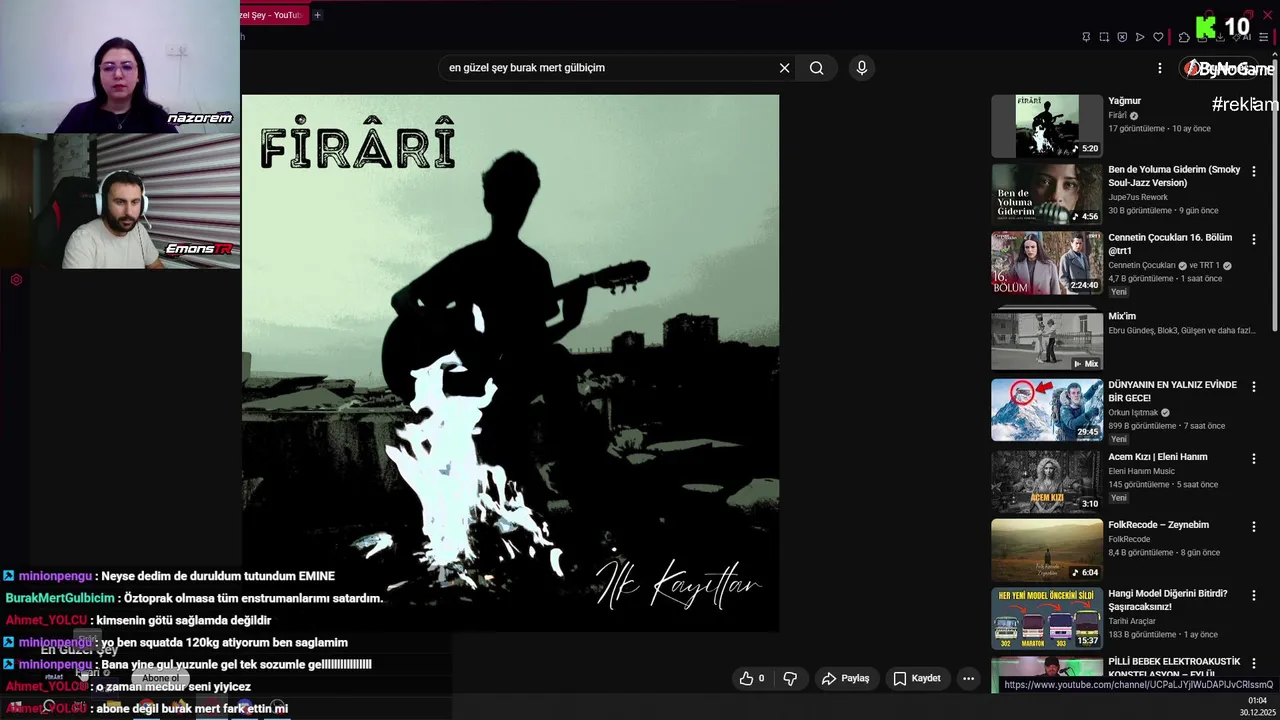The width and height of the screenshot is (1280, 720).
Task: Open the Mix'im playlist thumbnail
Action: [x=1047, y=340]
